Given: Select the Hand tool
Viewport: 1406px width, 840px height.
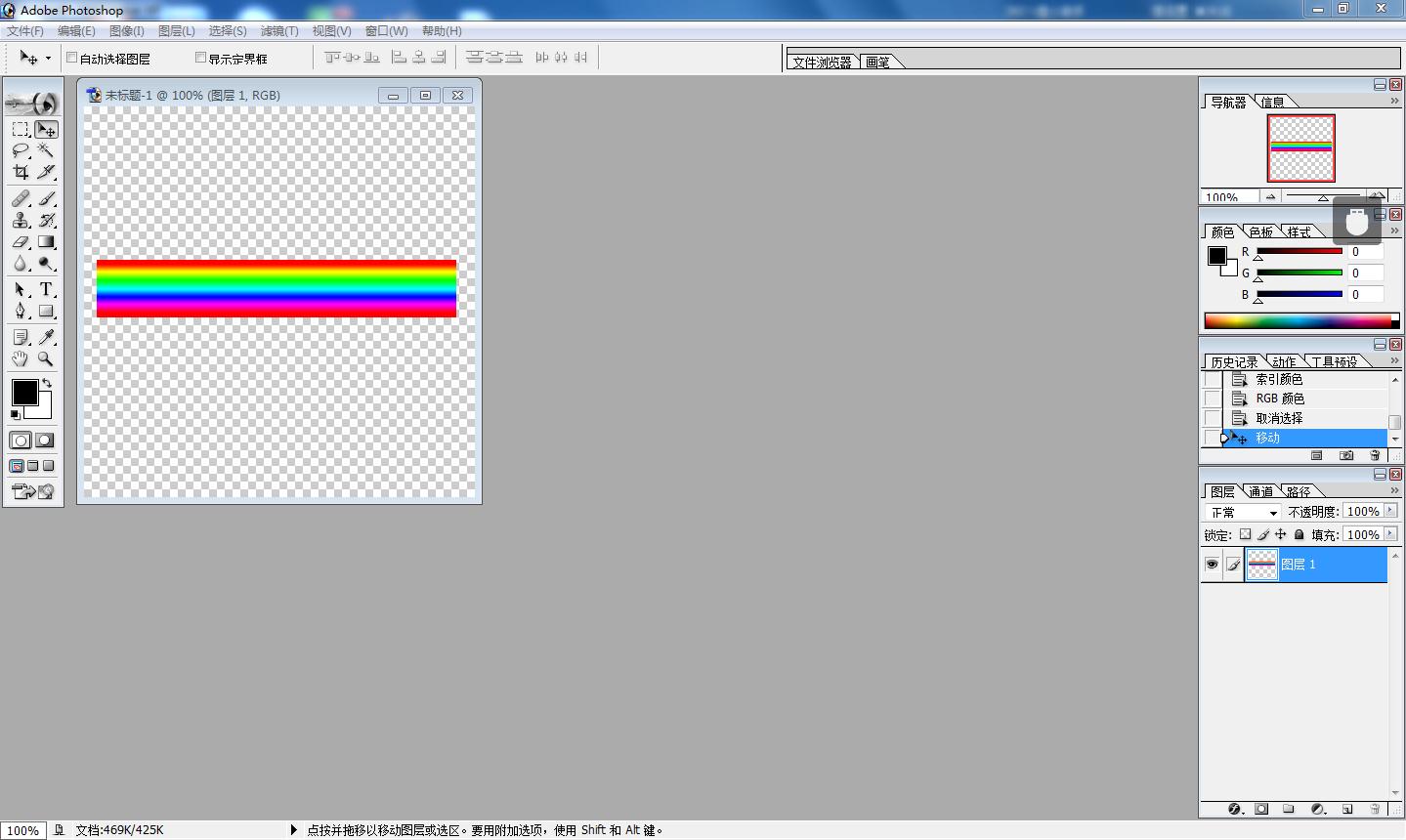Looking at the screenshot, I should click(21, 358).
